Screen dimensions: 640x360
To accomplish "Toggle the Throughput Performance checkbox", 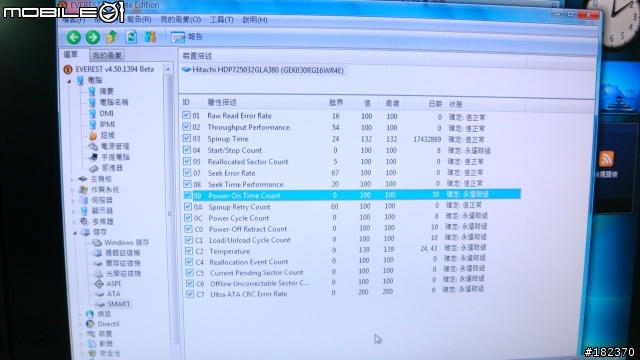I will click(187, 127).
